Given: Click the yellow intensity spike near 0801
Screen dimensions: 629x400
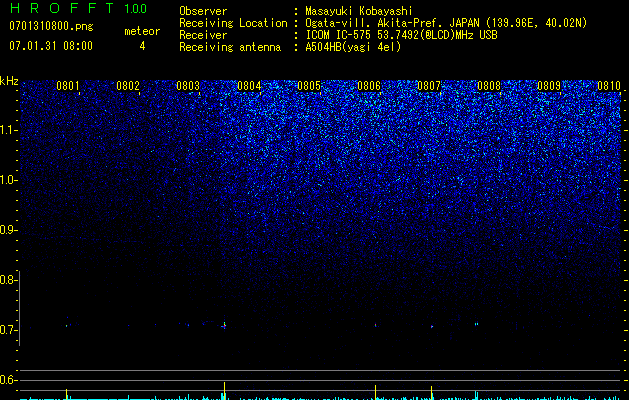Looking at the screenshot, I should pos(67,394).
